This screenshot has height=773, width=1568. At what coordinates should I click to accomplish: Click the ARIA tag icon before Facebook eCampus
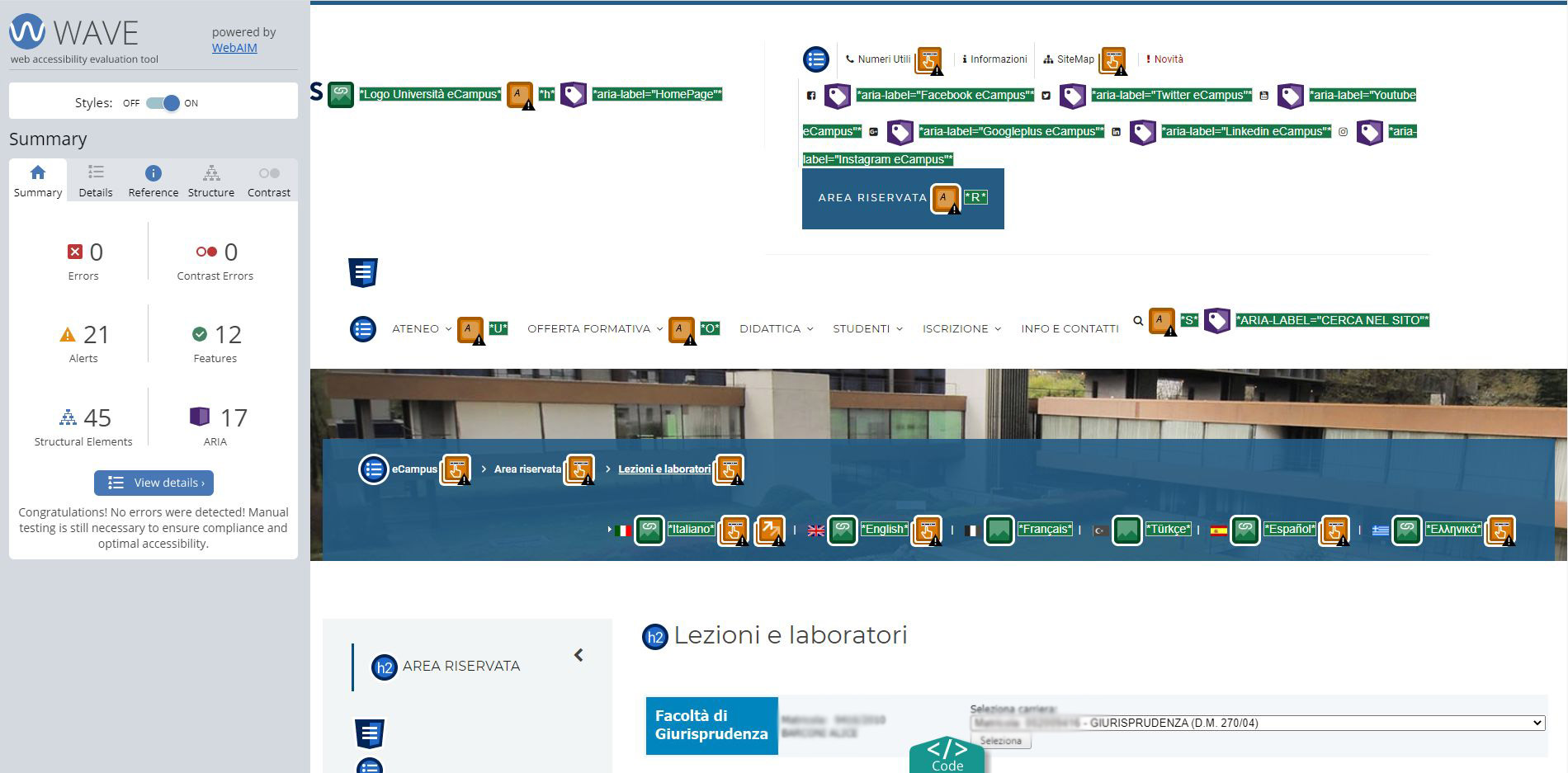point(837,96)
